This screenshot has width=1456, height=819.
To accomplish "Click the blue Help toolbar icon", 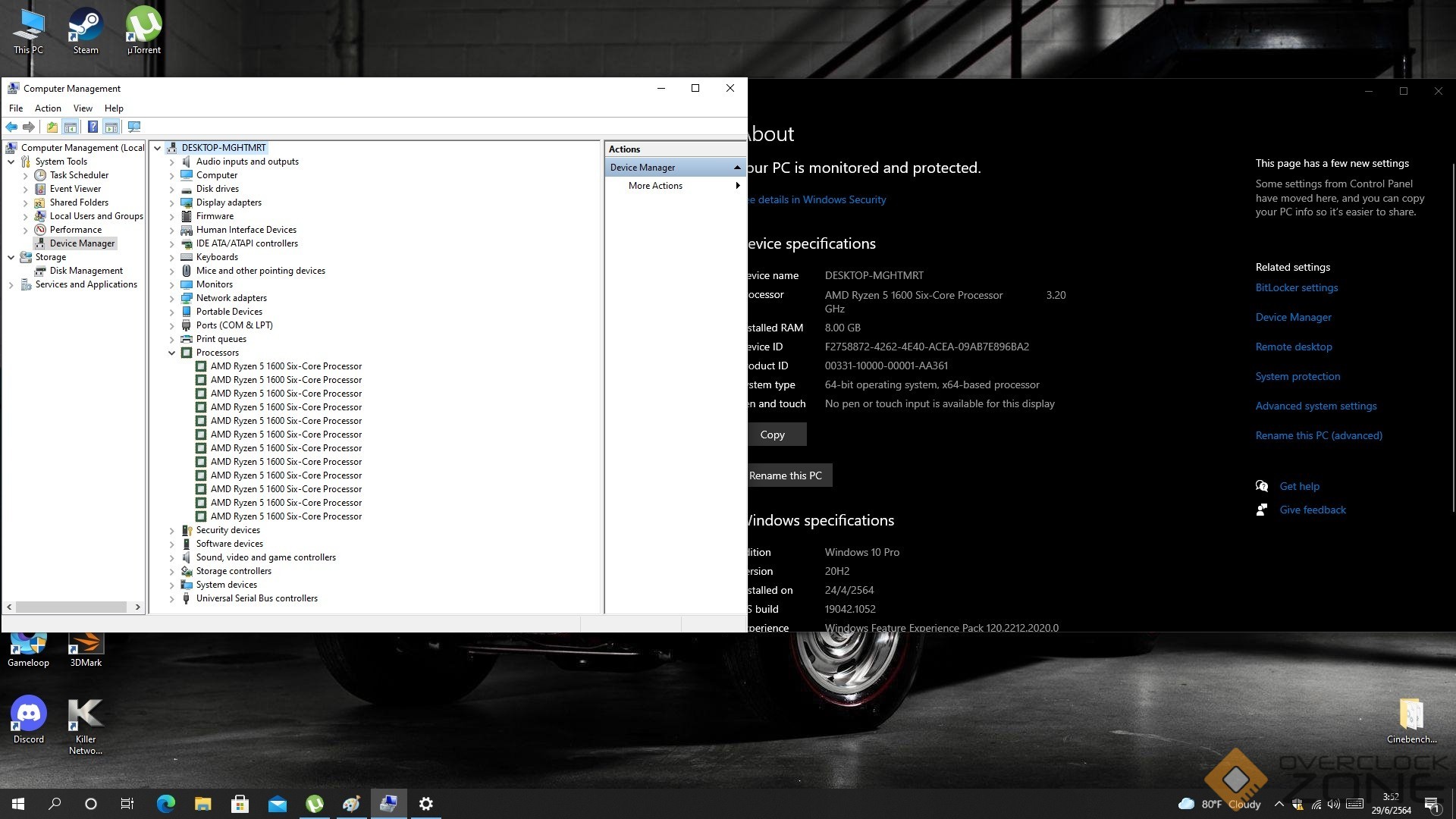I will pos(93,127).
